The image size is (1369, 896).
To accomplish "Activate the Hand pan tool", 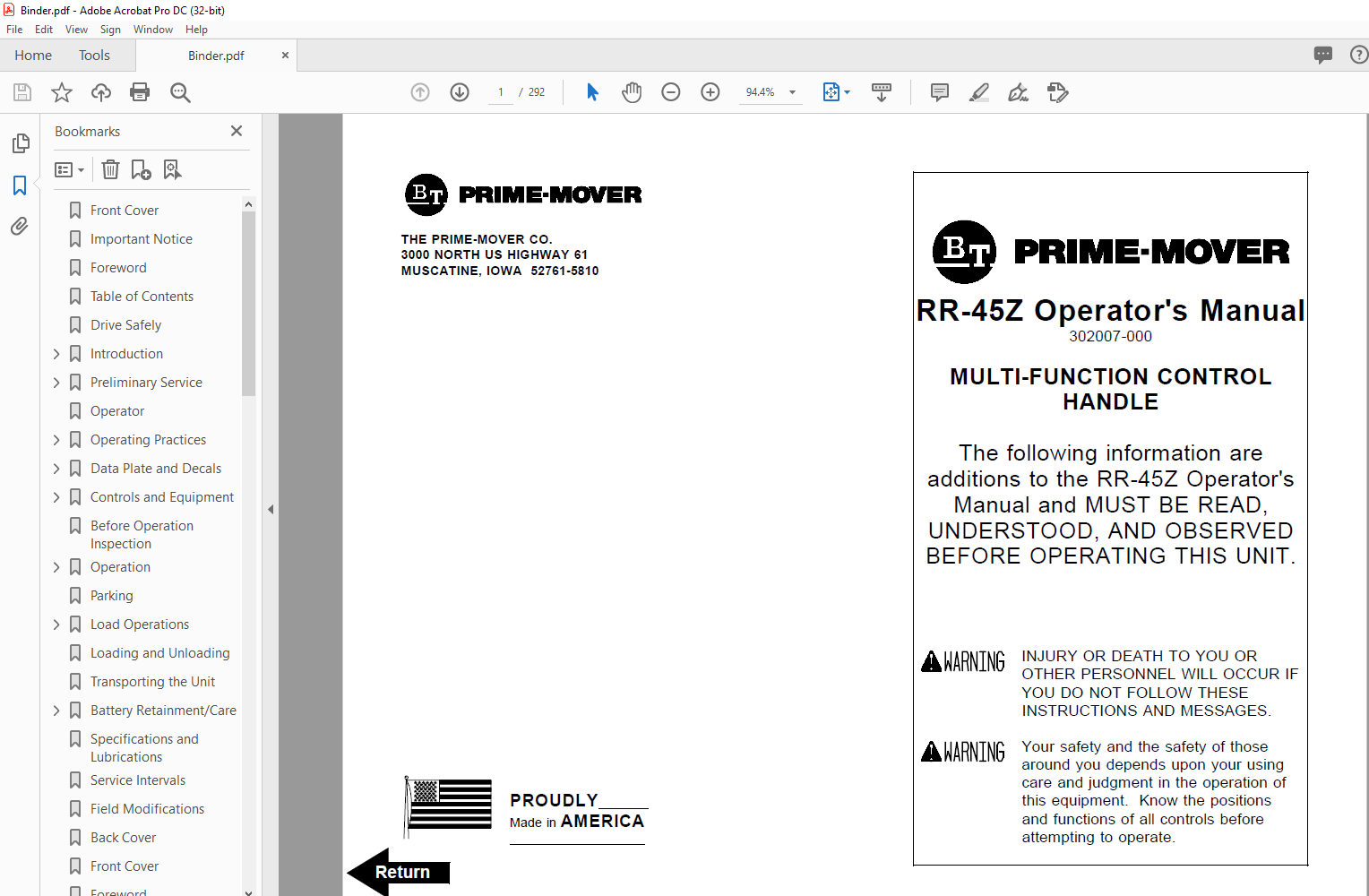I will [632, 92].
